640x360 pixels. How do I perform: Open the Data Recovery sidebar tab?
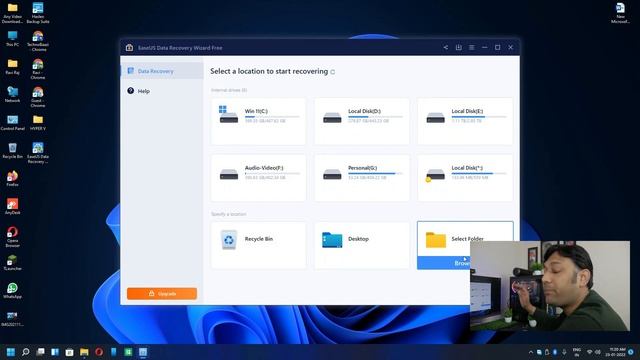pyautogui.click(x=162, y=71)
